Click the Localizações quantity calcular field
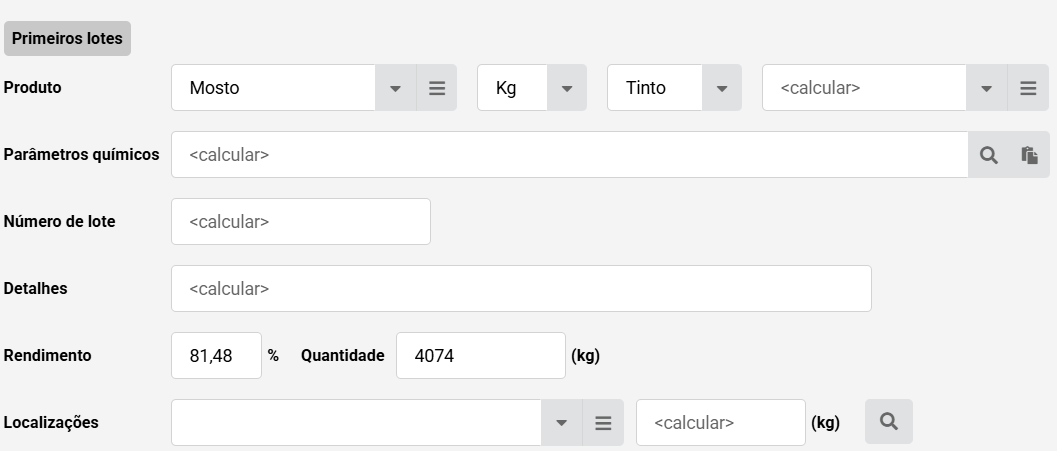The width and height of the screenshot is (1057, 451). (721, 423)
